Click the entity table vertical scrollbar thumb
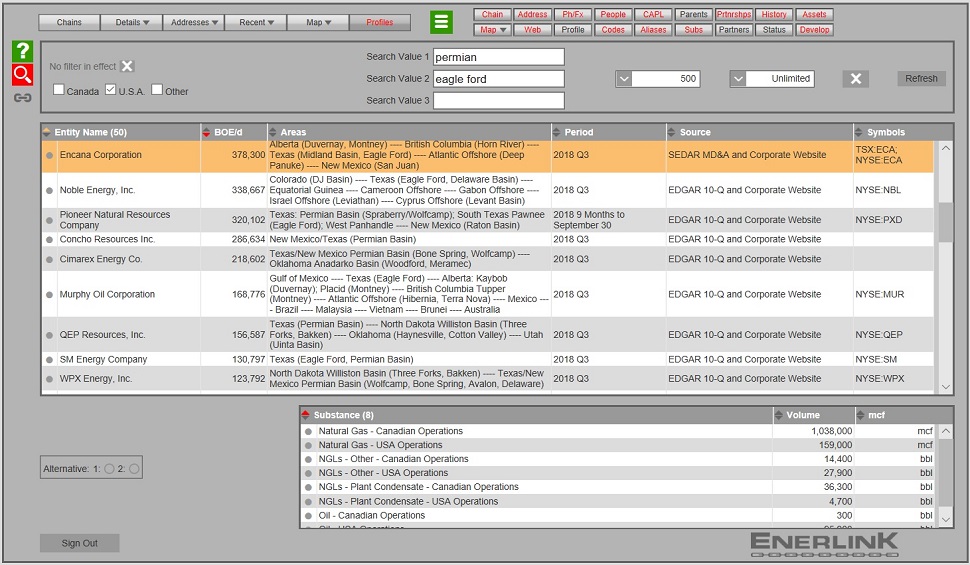 (x=945, y=222)
